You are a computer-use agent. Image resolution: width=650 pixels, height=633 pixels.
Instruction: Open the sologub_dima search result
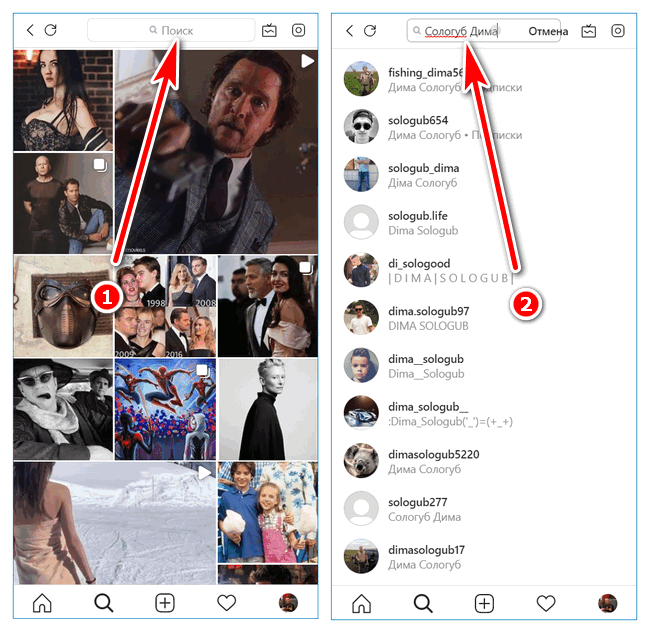pos(484,175)
